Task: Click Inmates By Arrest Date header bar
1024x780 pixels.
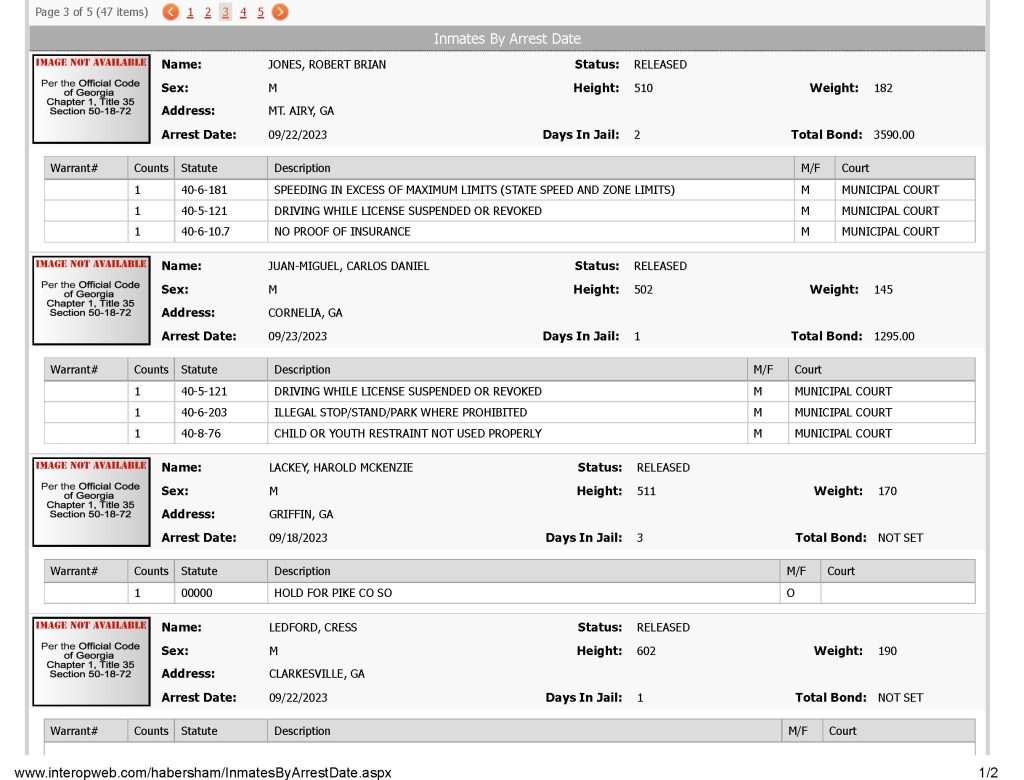Action: pos(507,39)
